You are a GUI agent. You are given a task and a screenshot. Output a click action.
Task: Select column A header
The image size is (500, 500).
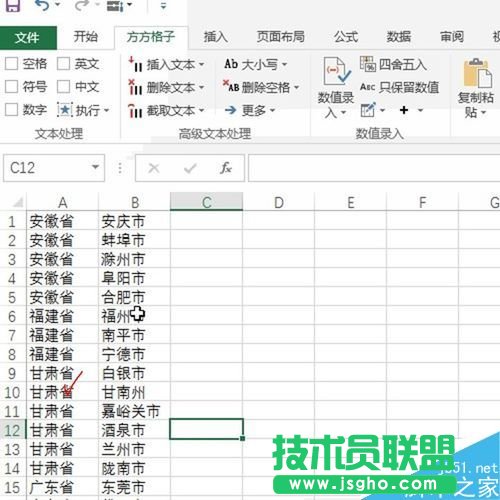click(63, 202)
